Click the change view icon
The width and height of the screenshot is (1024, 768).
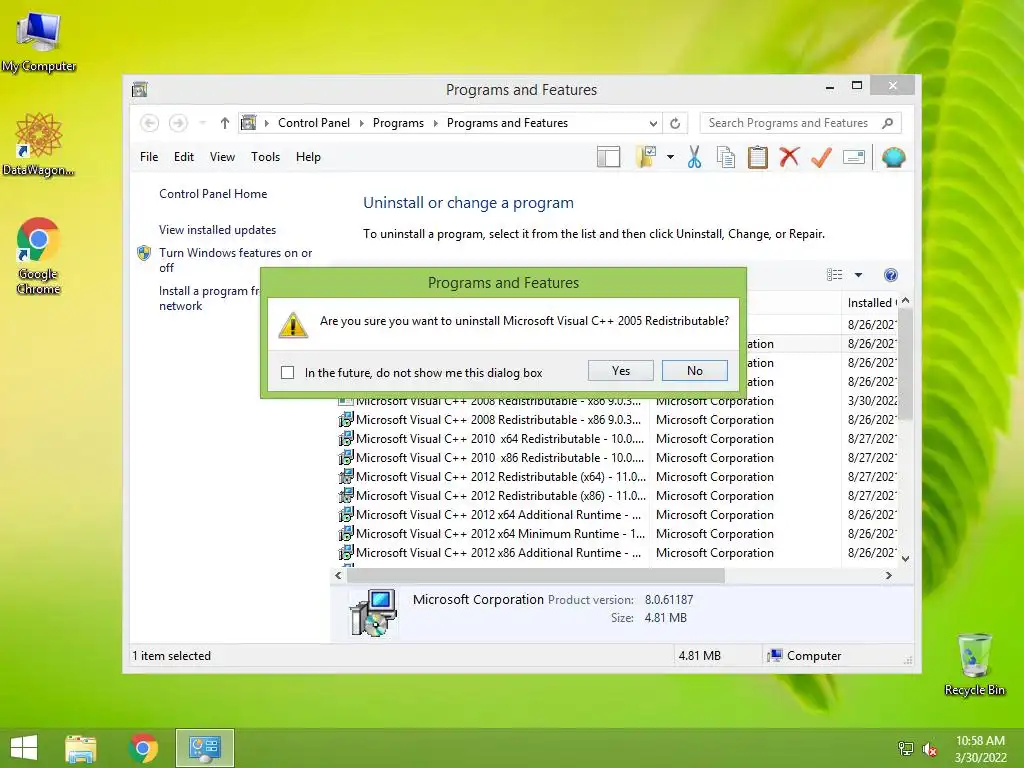(x=835, y=275)
